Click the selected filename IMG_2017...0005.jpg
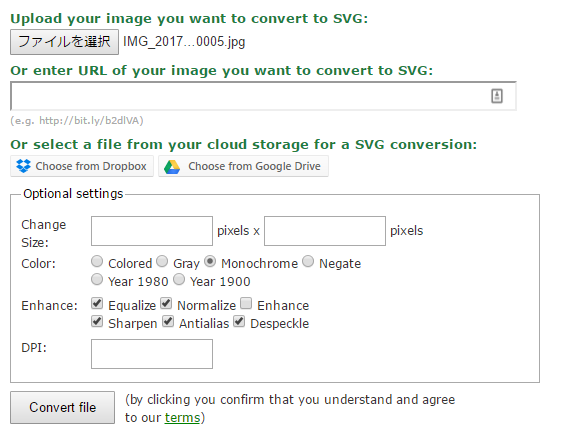Screen dimensions: 563x445 point(184,42)
